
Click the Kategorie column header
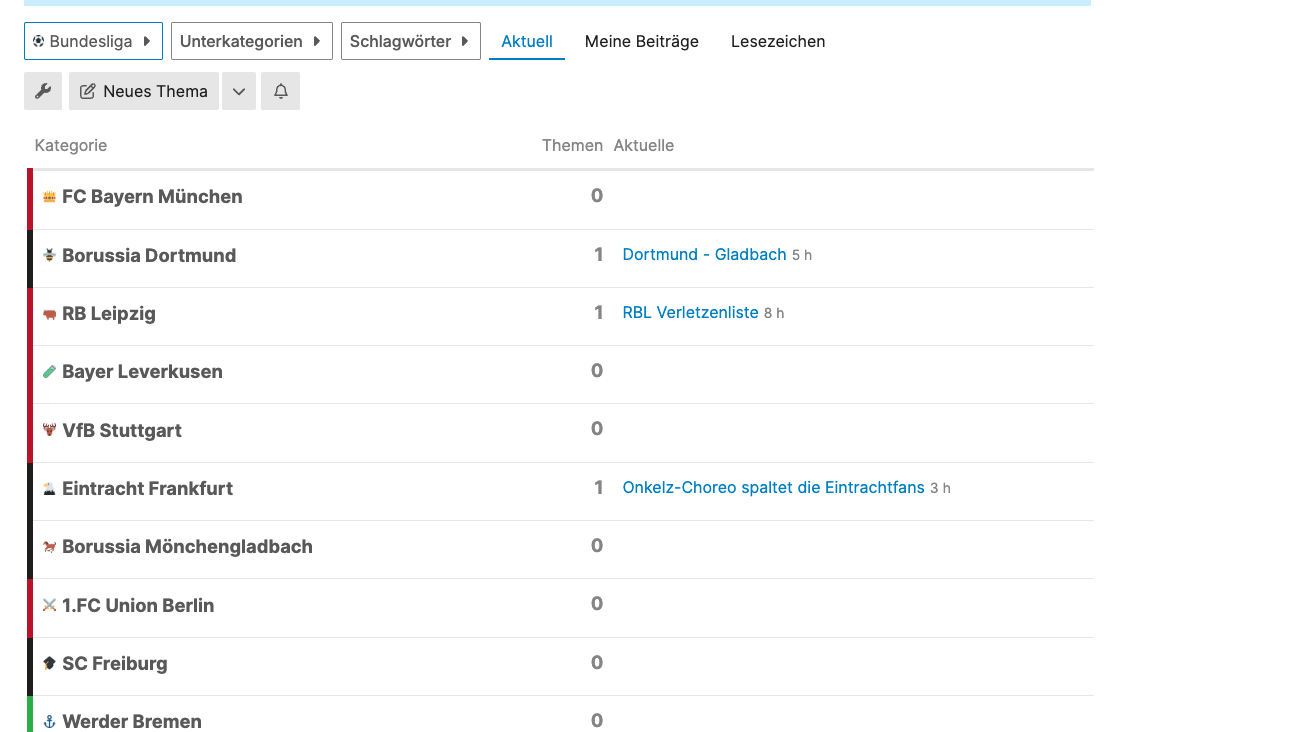(x=71, y=145)
